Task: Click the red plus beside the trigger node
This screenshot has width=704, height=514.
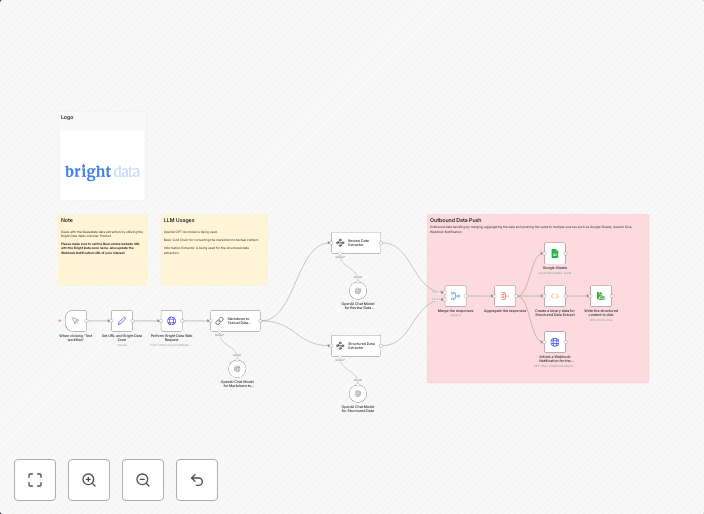Action: pyautogui.click(x=59, y=321)
